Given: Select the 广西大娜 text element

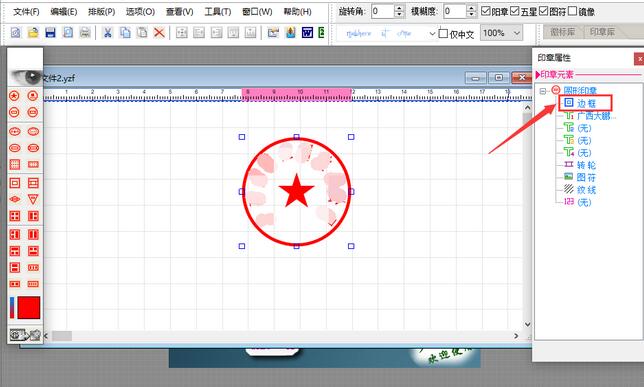Looking at the screenshot, I should click(596, 116).
